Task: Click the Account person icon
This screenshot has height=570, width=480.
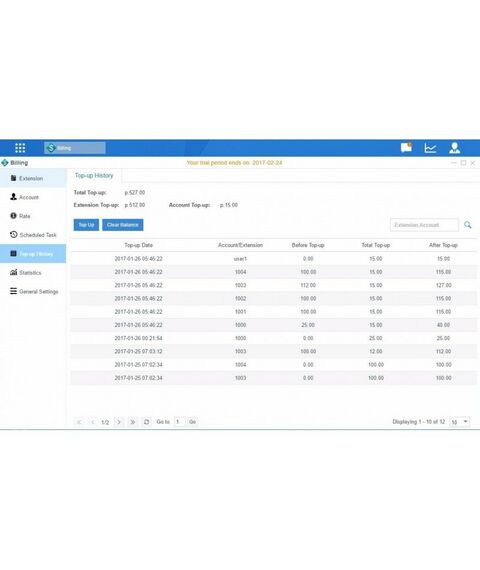Action: (13, 197)
